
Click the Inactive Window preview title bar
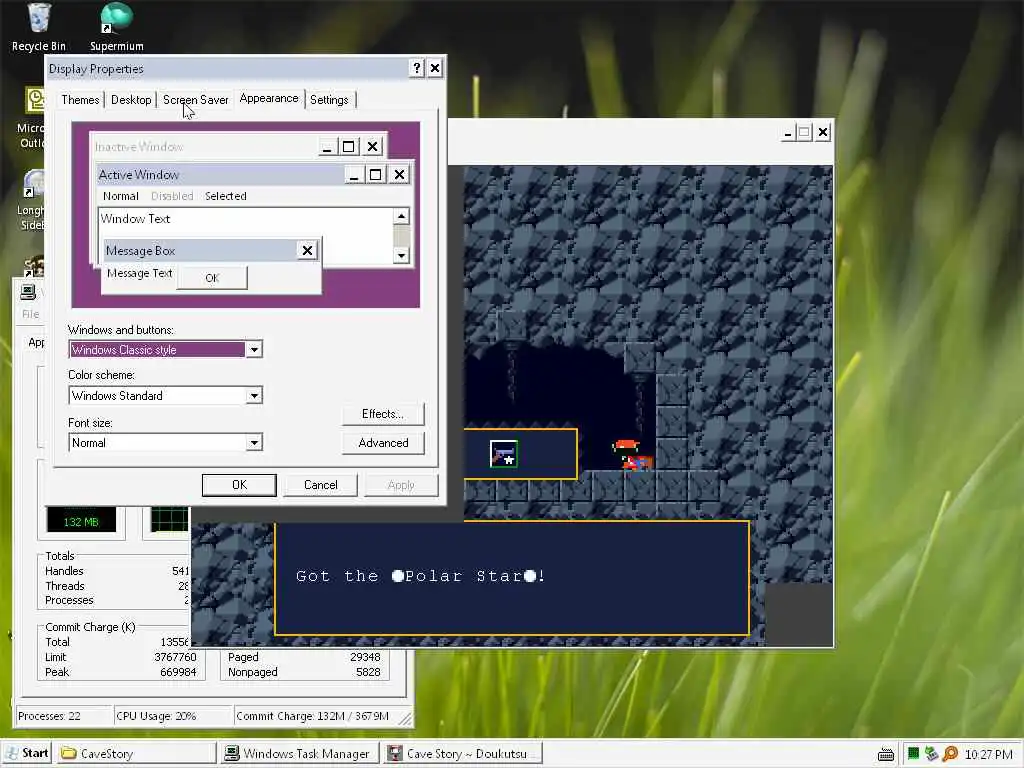(238, 146)
